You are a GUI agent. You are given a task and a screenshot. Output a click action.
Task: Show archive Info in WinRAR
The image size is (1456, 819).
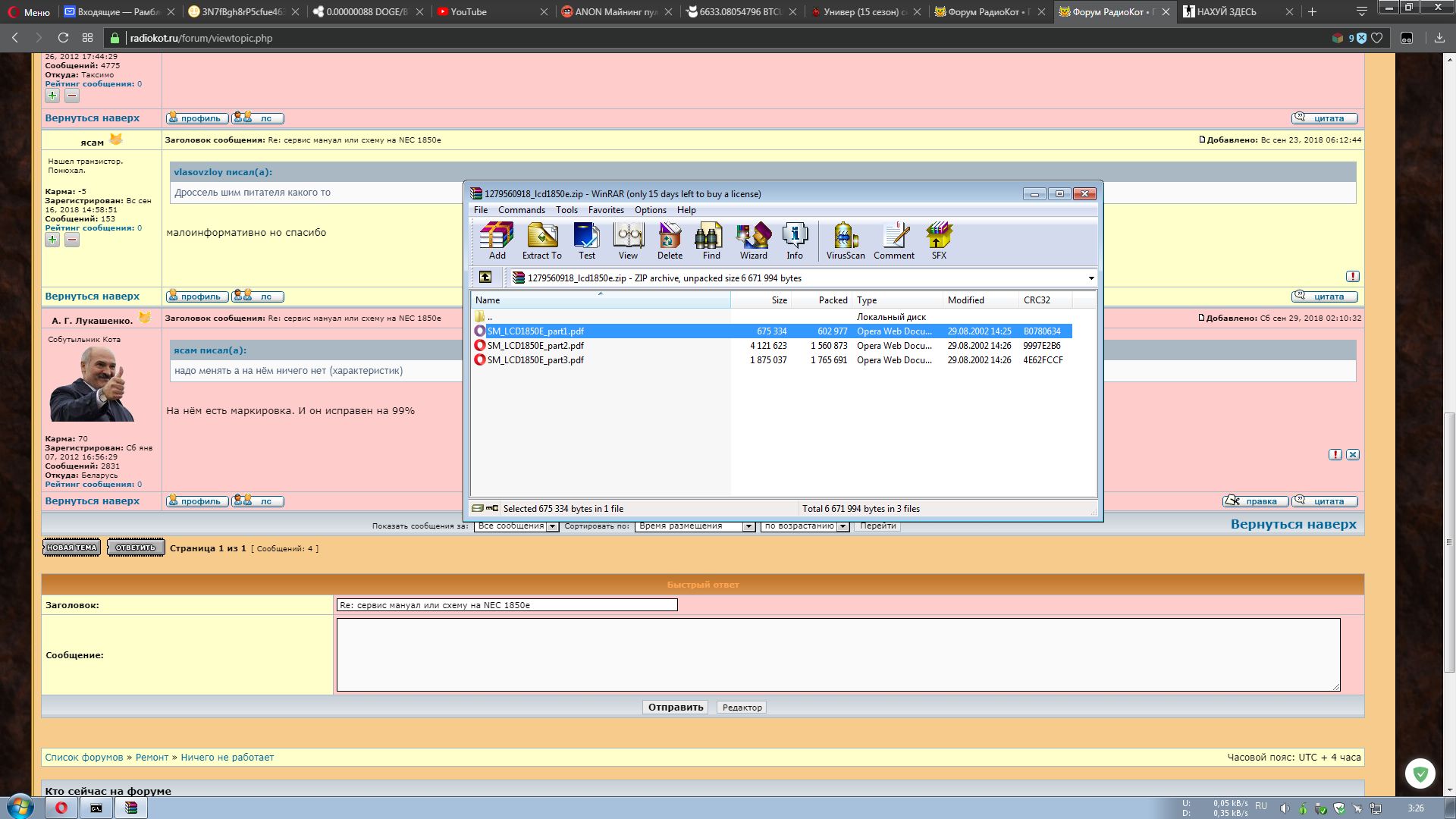click(794, 241)
